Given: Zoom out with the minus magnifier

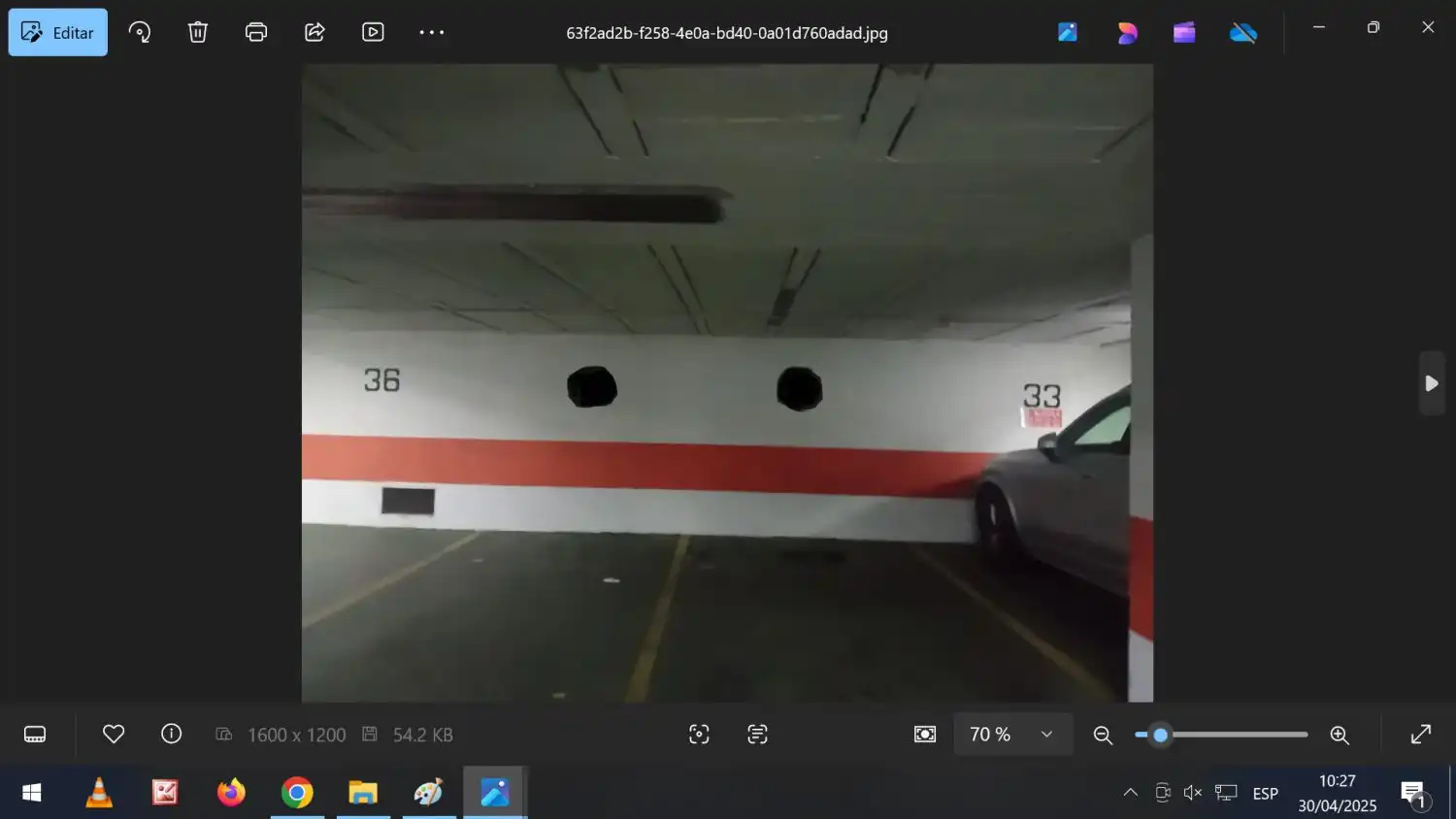Looking at the screenshot, I should click(x=1103, y=735).
